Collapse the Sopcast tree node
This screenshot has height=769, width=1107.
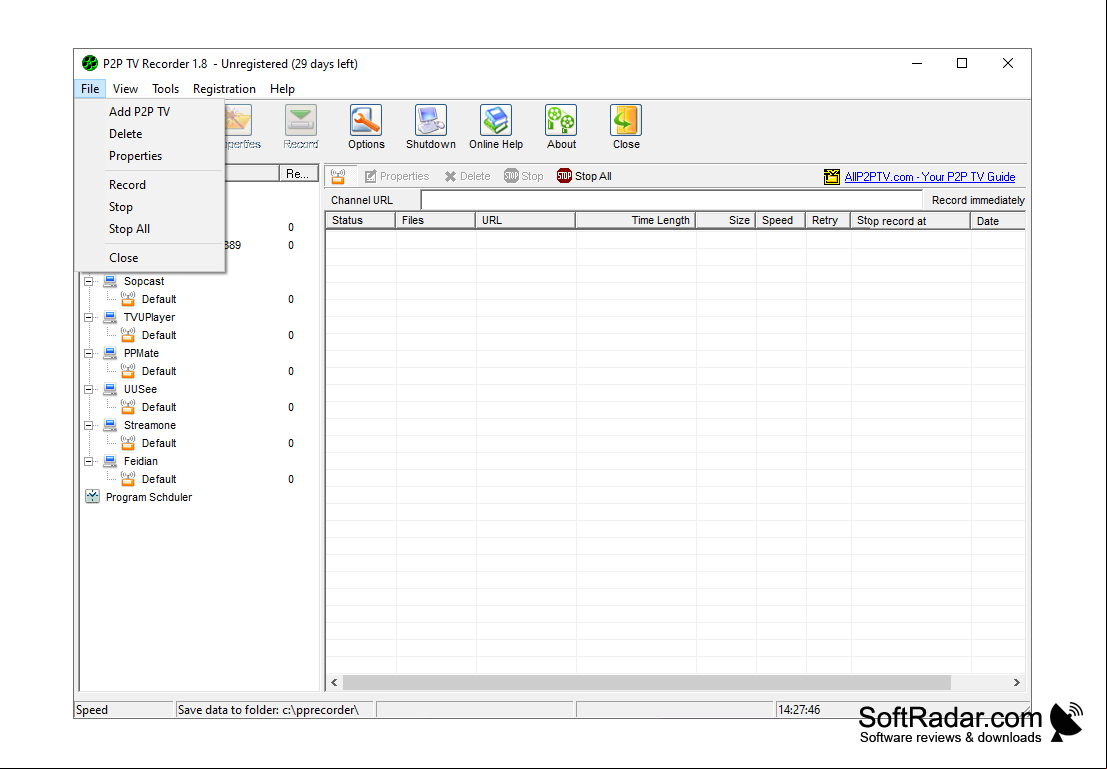pos(88,281)
